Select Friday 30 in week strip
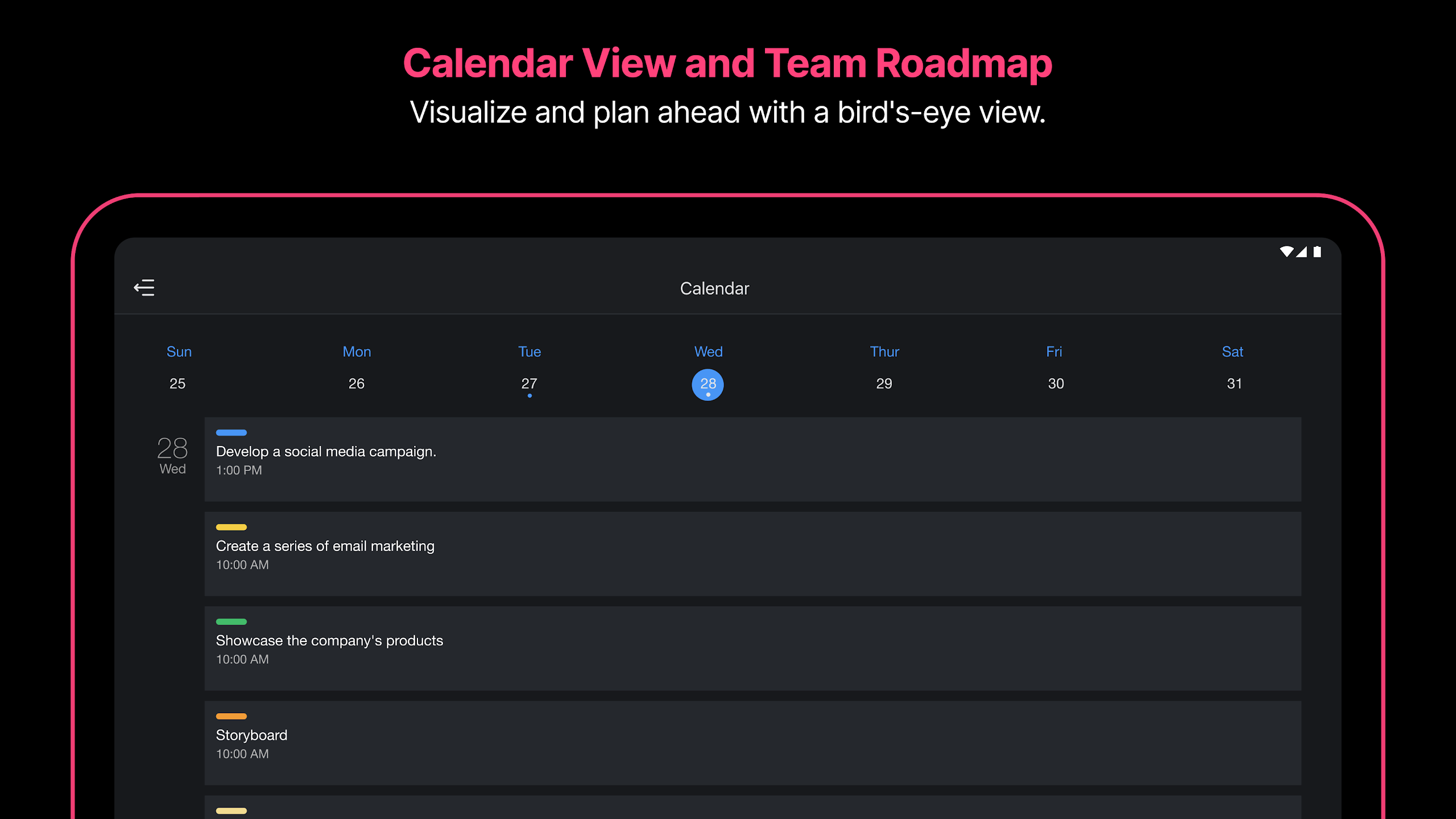The image size is (1456, 819). (1056, 384)
